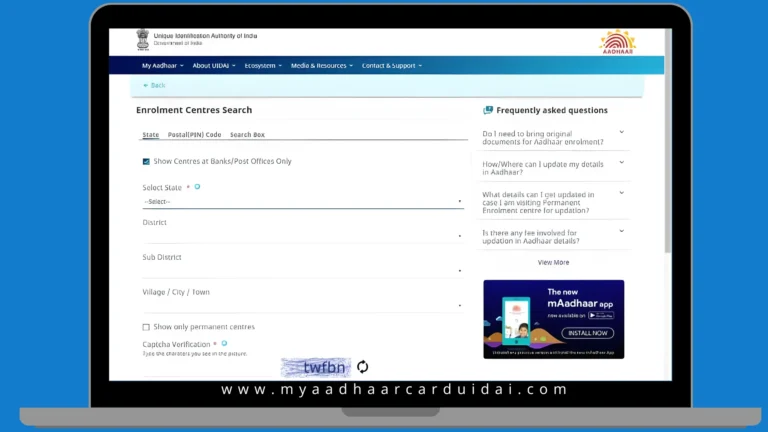Image resolution: width=768 pixels, height=432 pixels.
Task: Expand FAQ about bringing original documents
Action: (553, 138)
